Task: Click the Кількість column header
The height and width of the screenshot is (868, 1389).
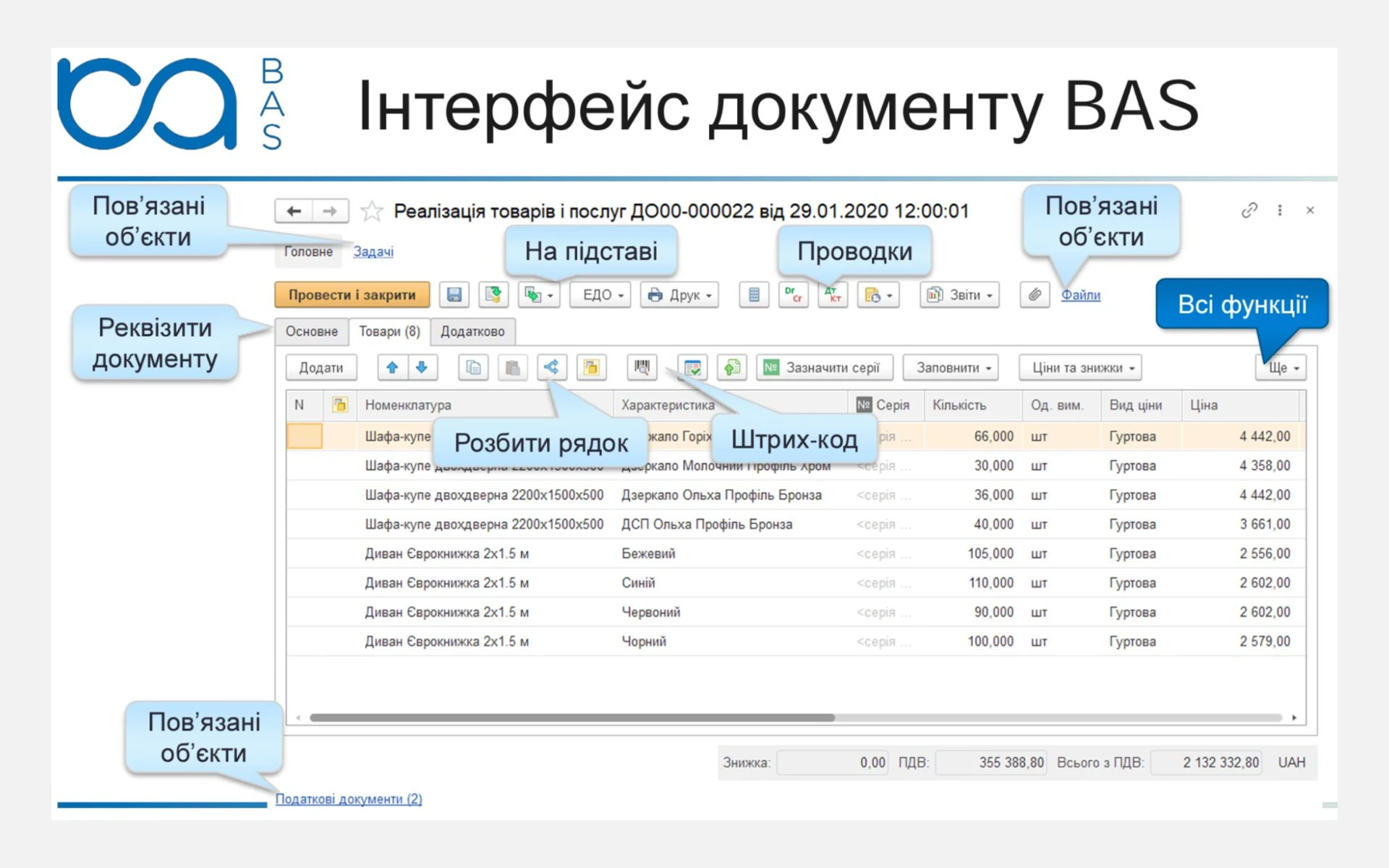Action: [973, 405]
